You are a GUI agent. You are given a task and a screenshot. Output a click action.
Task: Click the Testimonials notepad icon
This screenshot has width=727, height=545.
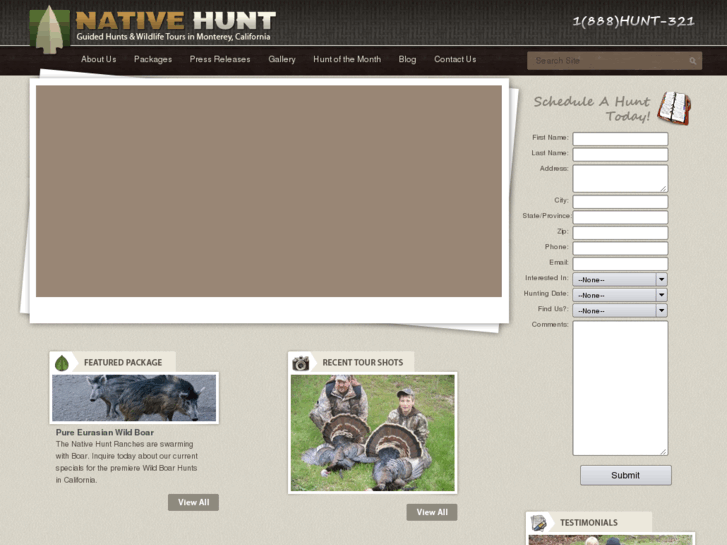538,523
